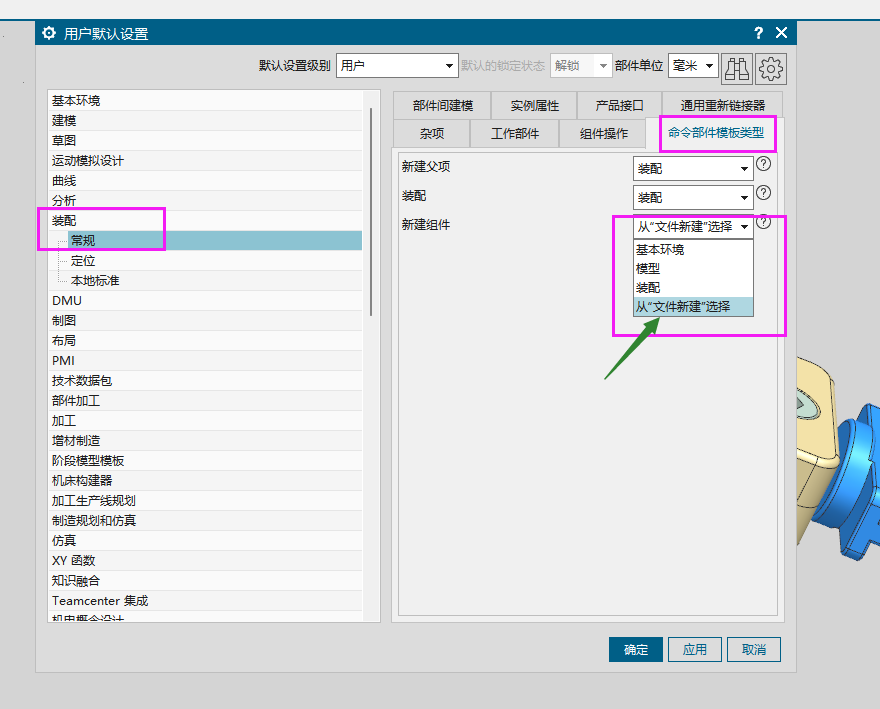Click help icon beside 装配 dropdown

[x=763, y=193]
